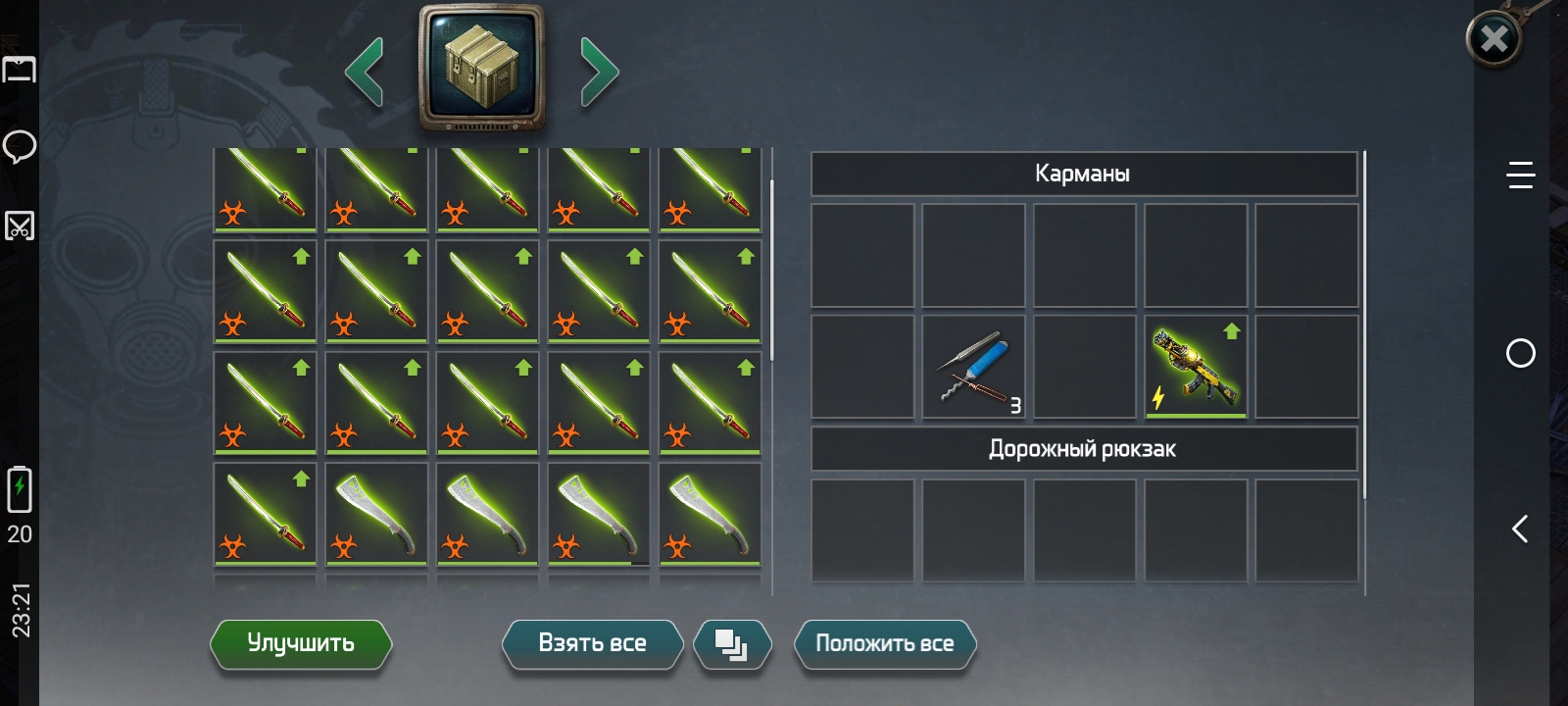
Task: Switch to next storage with right arrow
Action: 599,71
